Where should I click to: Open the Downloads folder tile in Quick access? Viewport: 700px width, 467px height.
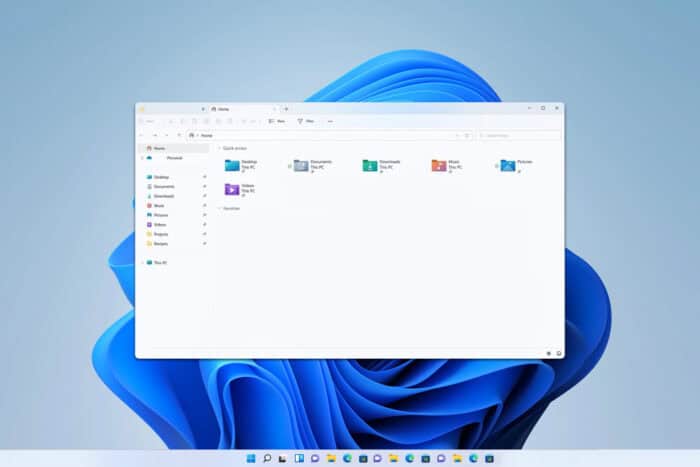coord(381,166)
